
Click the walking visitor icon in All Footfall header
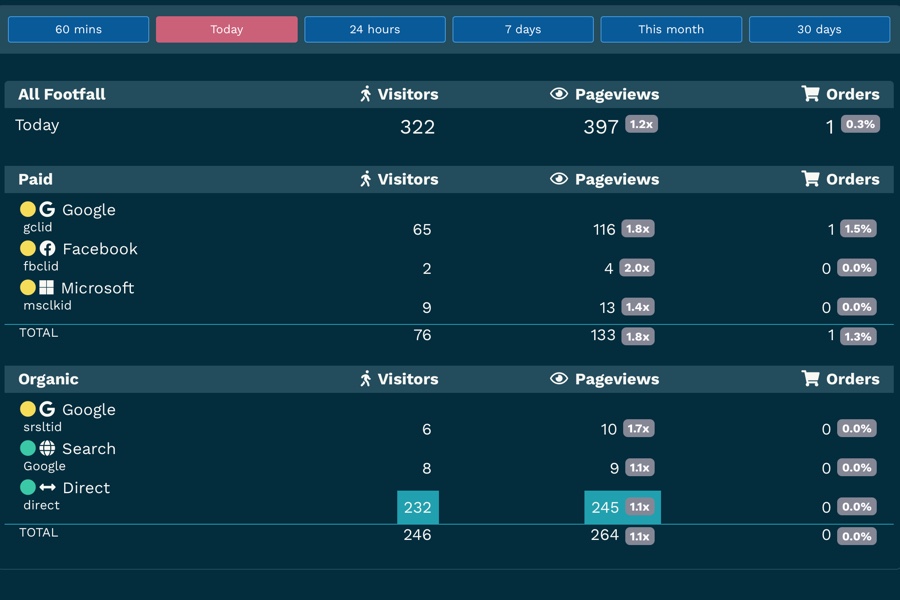[366, 94]
